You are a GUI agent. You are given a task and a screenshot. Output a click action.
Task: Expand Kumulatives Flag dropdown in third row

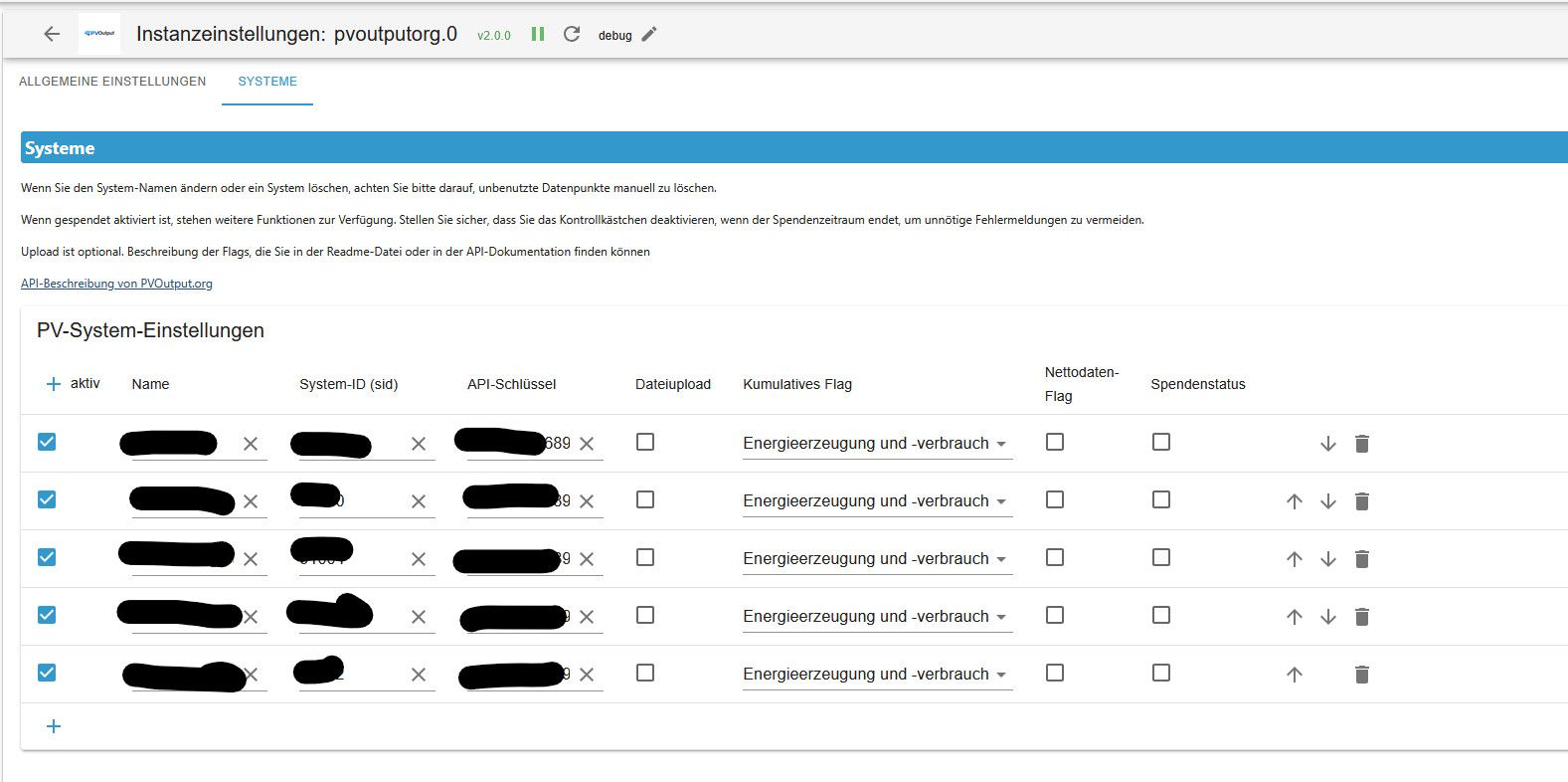877,559
